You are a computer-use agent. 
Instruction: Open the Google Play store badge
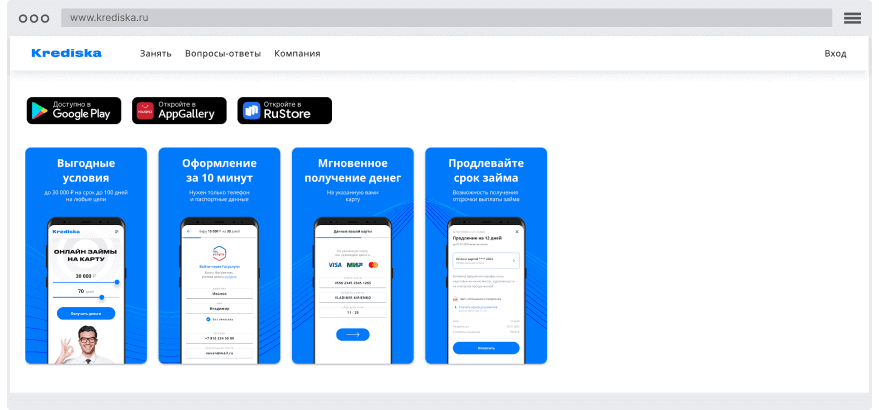[x=73, y=110]
